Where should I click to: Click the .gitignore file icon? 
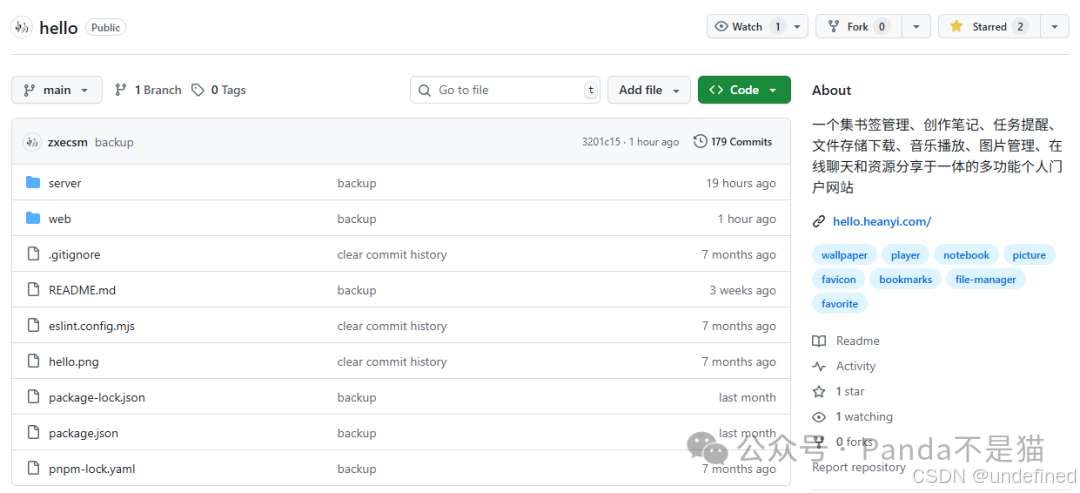[x=33, y=254]
